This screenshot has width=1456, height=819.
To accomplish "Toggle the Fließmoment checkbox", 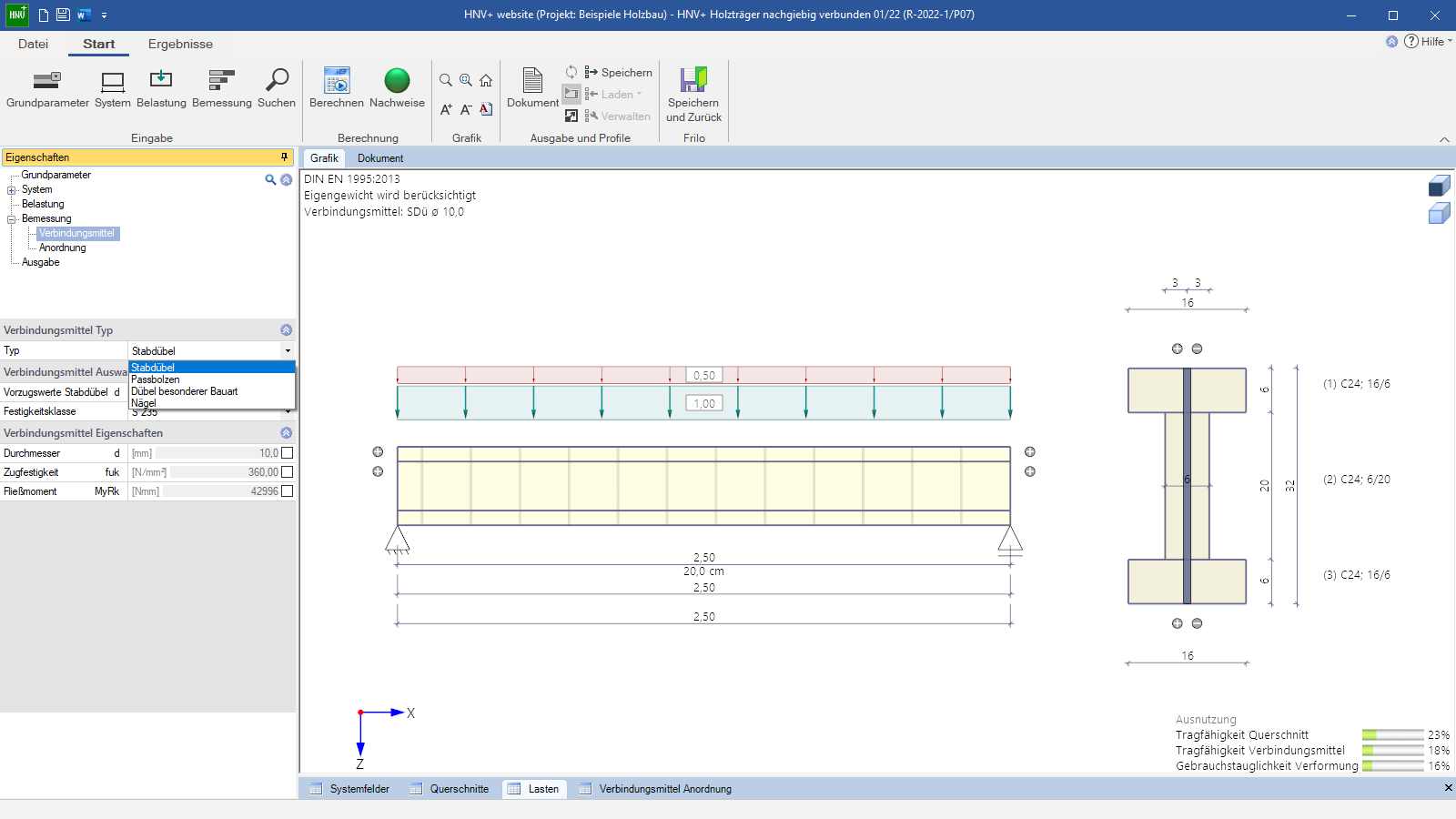I will (288, 490).
